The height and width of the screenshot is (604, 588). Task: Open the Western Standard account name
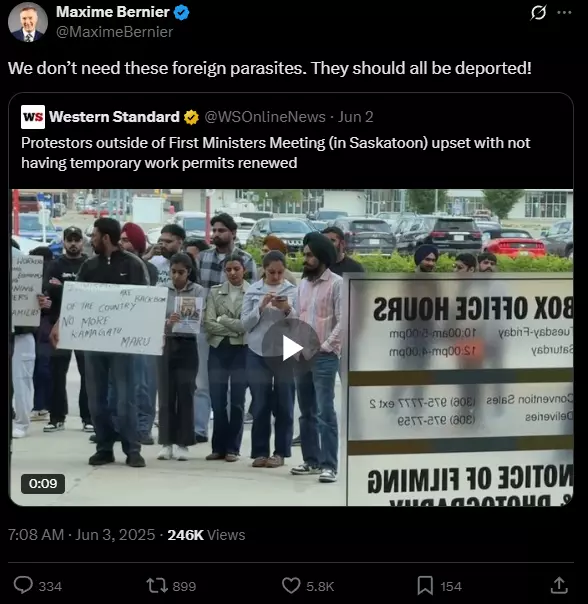tap(114, 117)
